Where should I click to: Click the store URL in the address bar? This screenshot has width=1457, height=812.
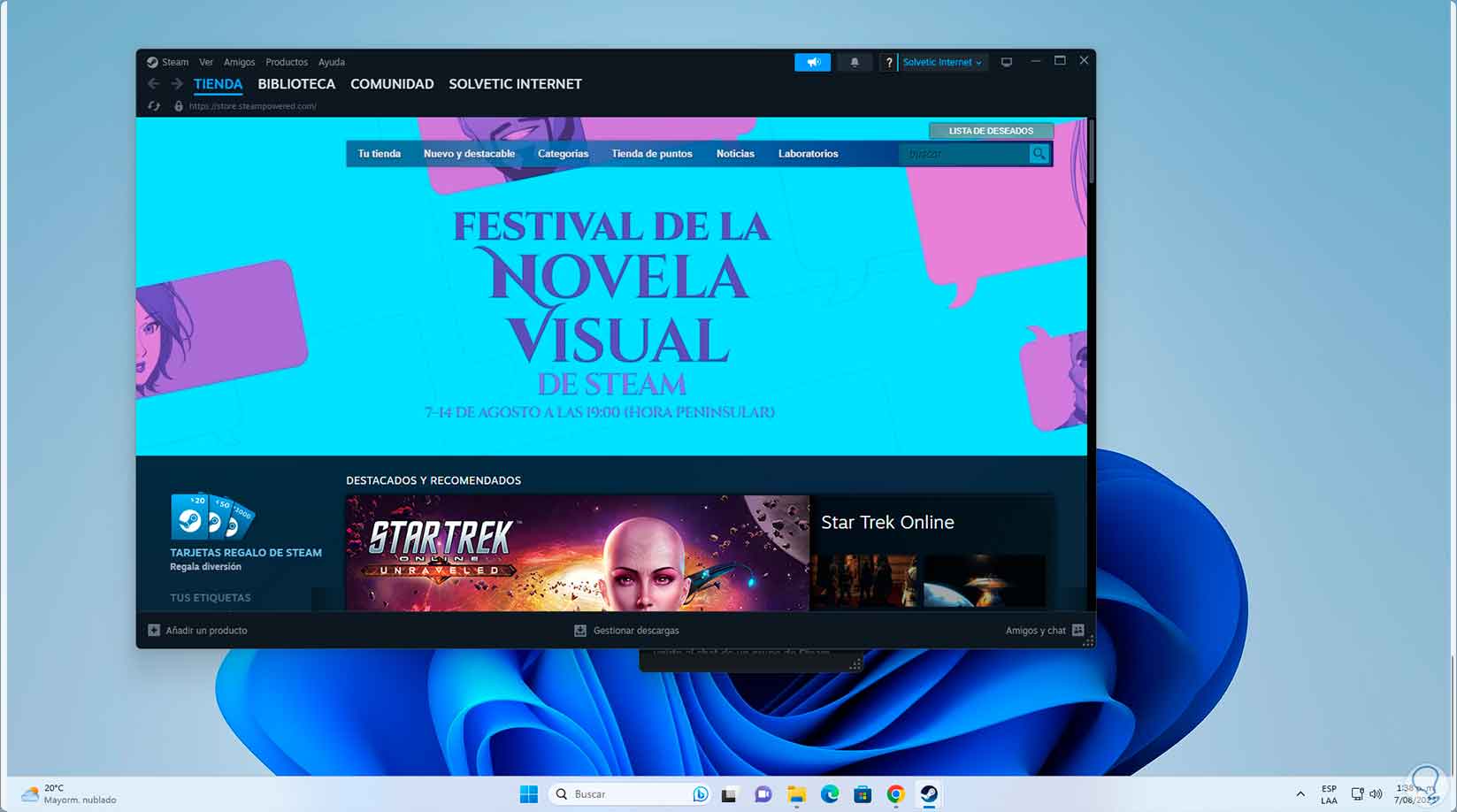point(252,106)
